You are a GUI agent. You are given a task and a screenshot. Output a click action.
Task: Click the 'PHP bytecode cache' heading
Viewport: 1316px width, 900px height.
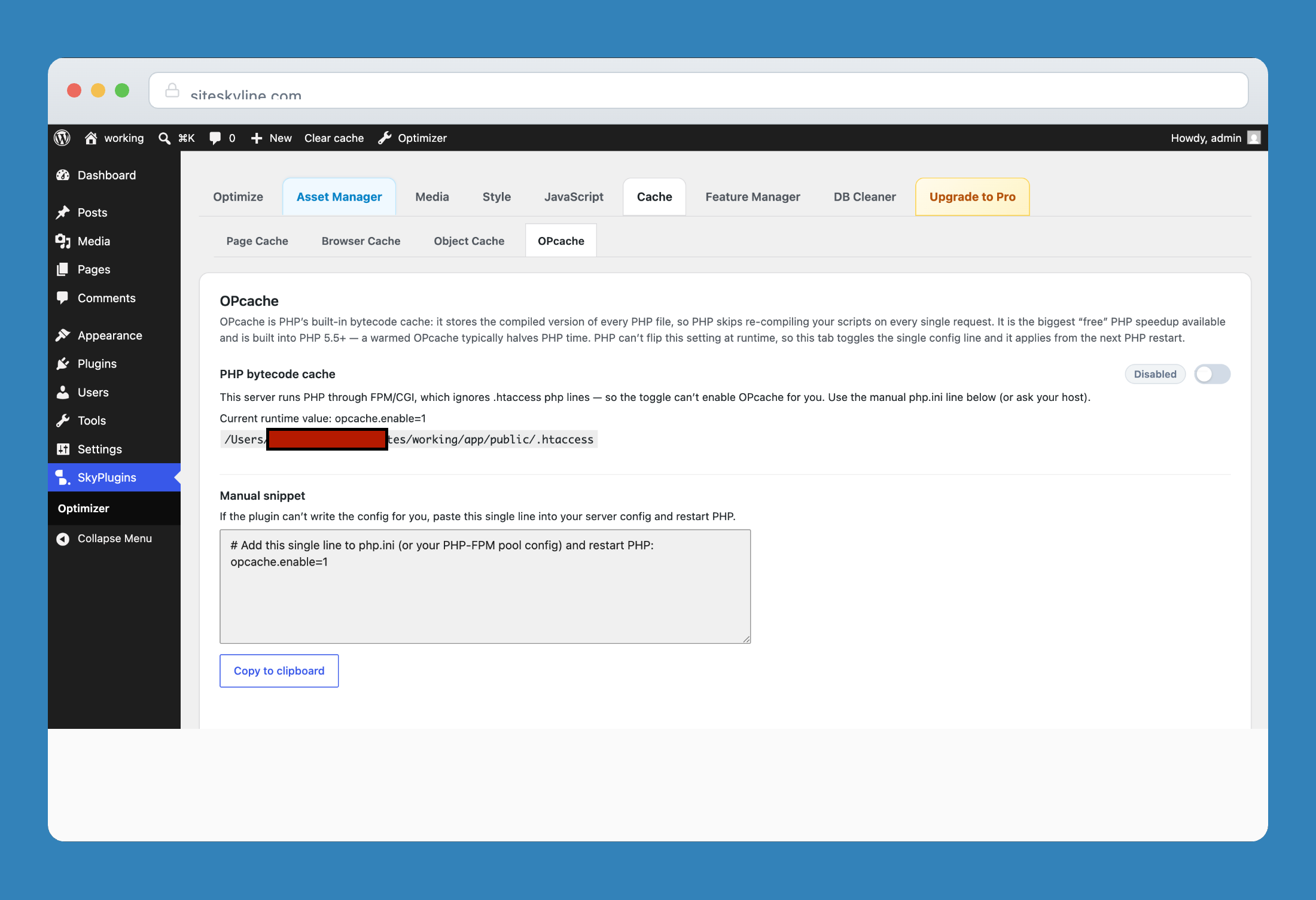[278, 374]
